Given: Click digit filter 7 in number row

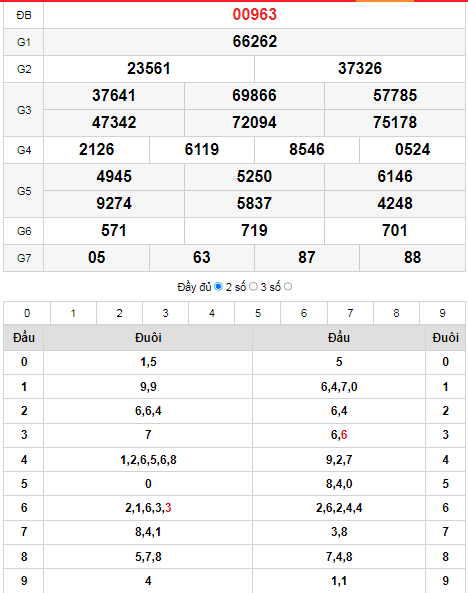Looking at the screenshot, I should click(x=350, y=313).
